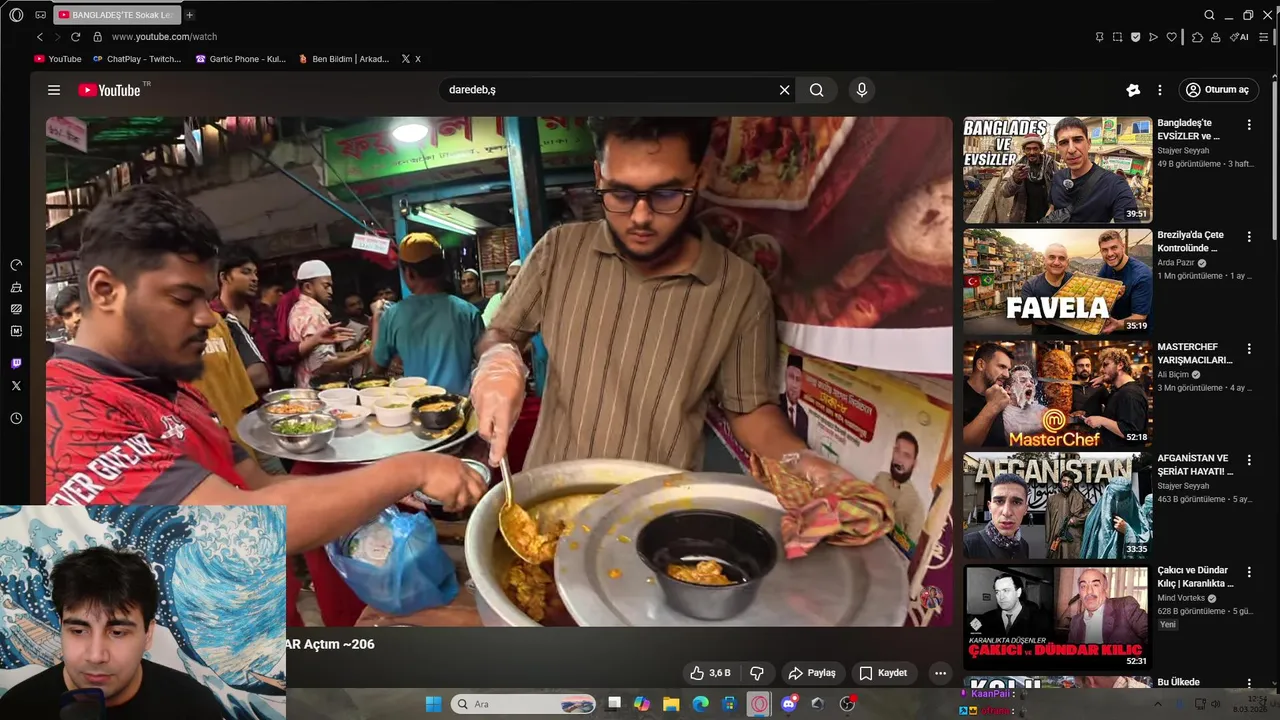Start voice search with the microphone
The width and height of the screenshot is (1280, 720).
[x=862, y=90]
